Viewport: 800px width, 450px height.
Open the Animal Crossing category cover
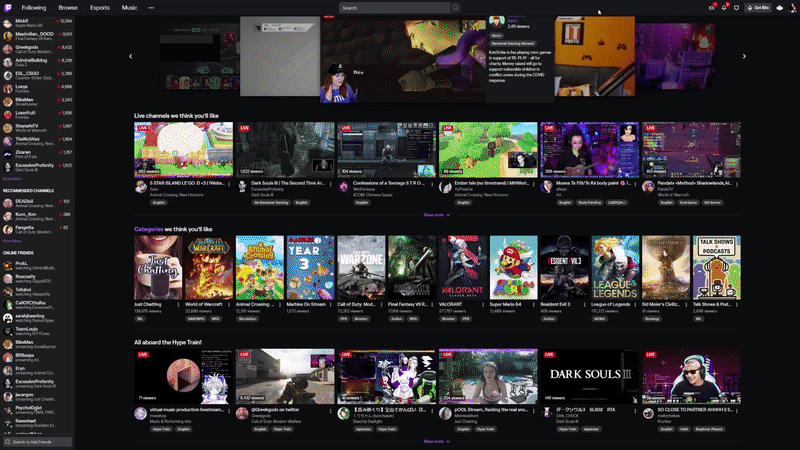260,267
